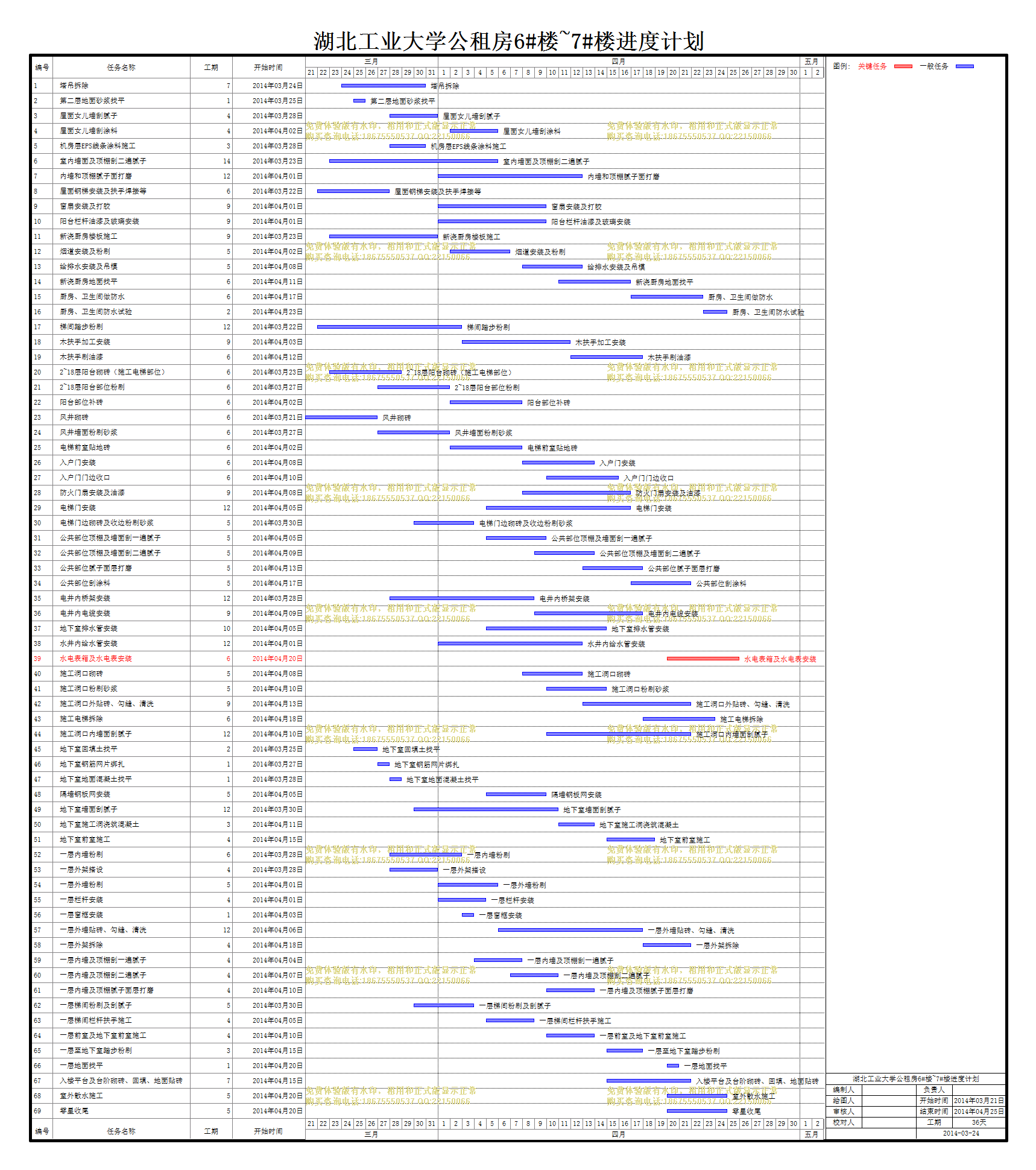Click the red 关键任务 legend swatch
The image size is (1036, 1170).
[x=903, y=66]
